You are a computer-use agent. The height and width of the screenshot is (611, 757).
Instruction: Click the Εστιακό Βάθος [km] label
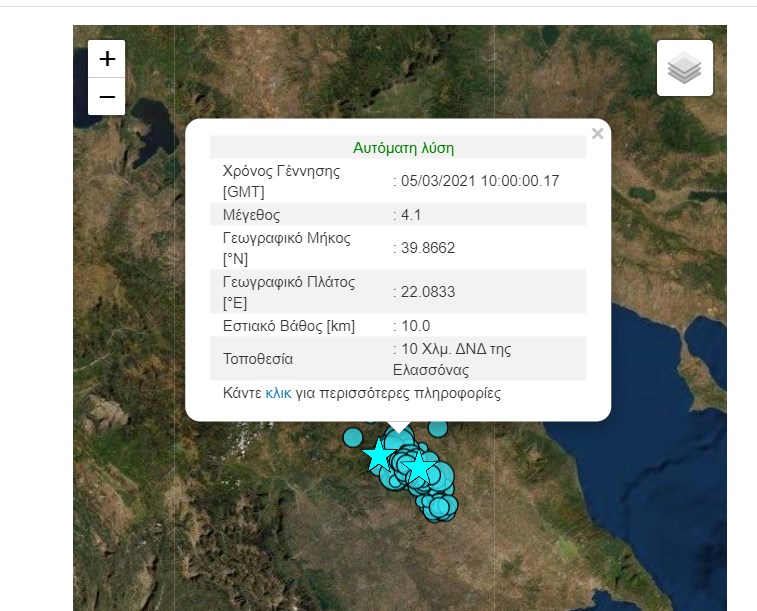(x=288, y=326)
